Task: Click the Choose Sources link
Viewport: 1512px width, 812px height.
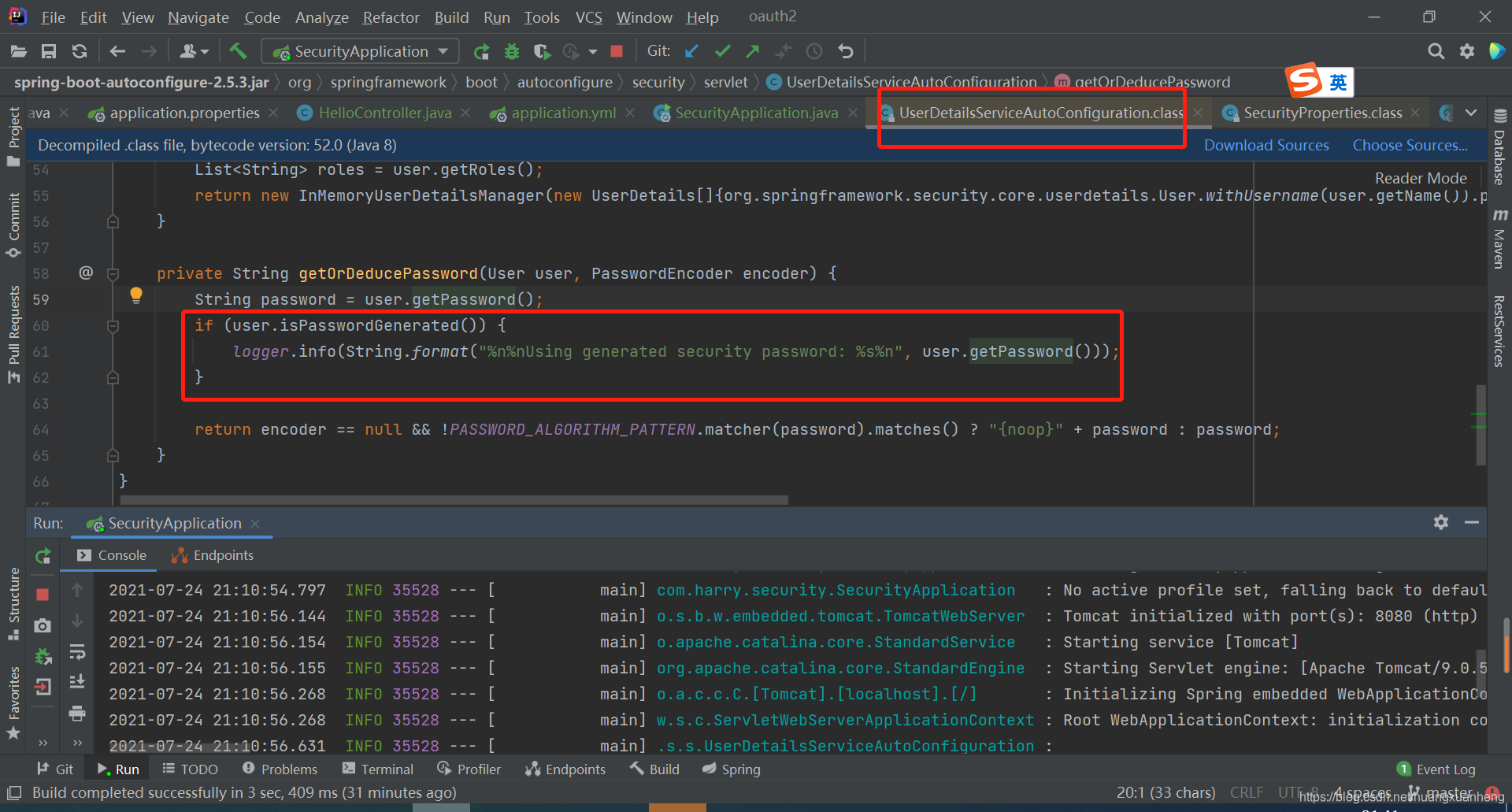Action: pos(1410,145)
